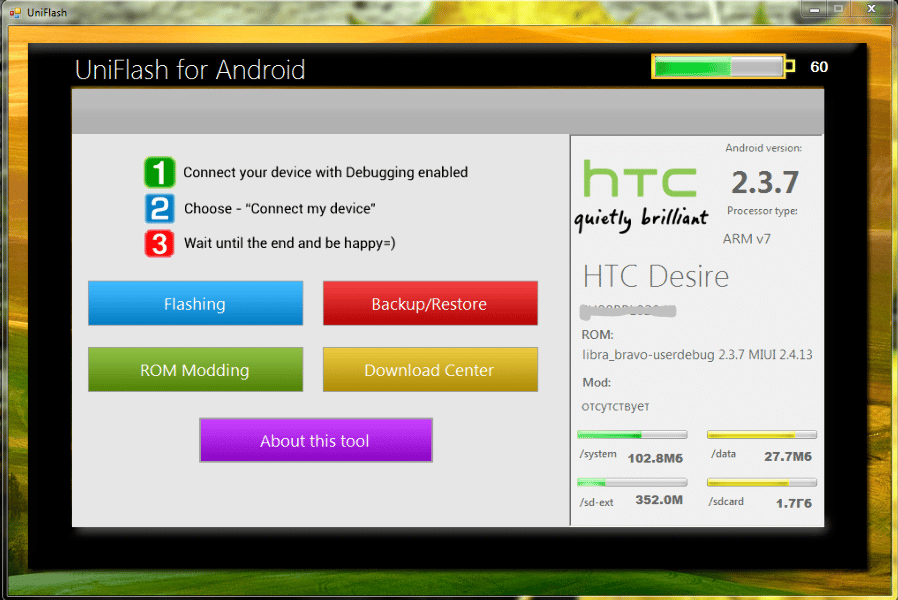Open the Flashing section
Image resolution: width=898 pixels, height=600 pixels.
coord(195,303)
